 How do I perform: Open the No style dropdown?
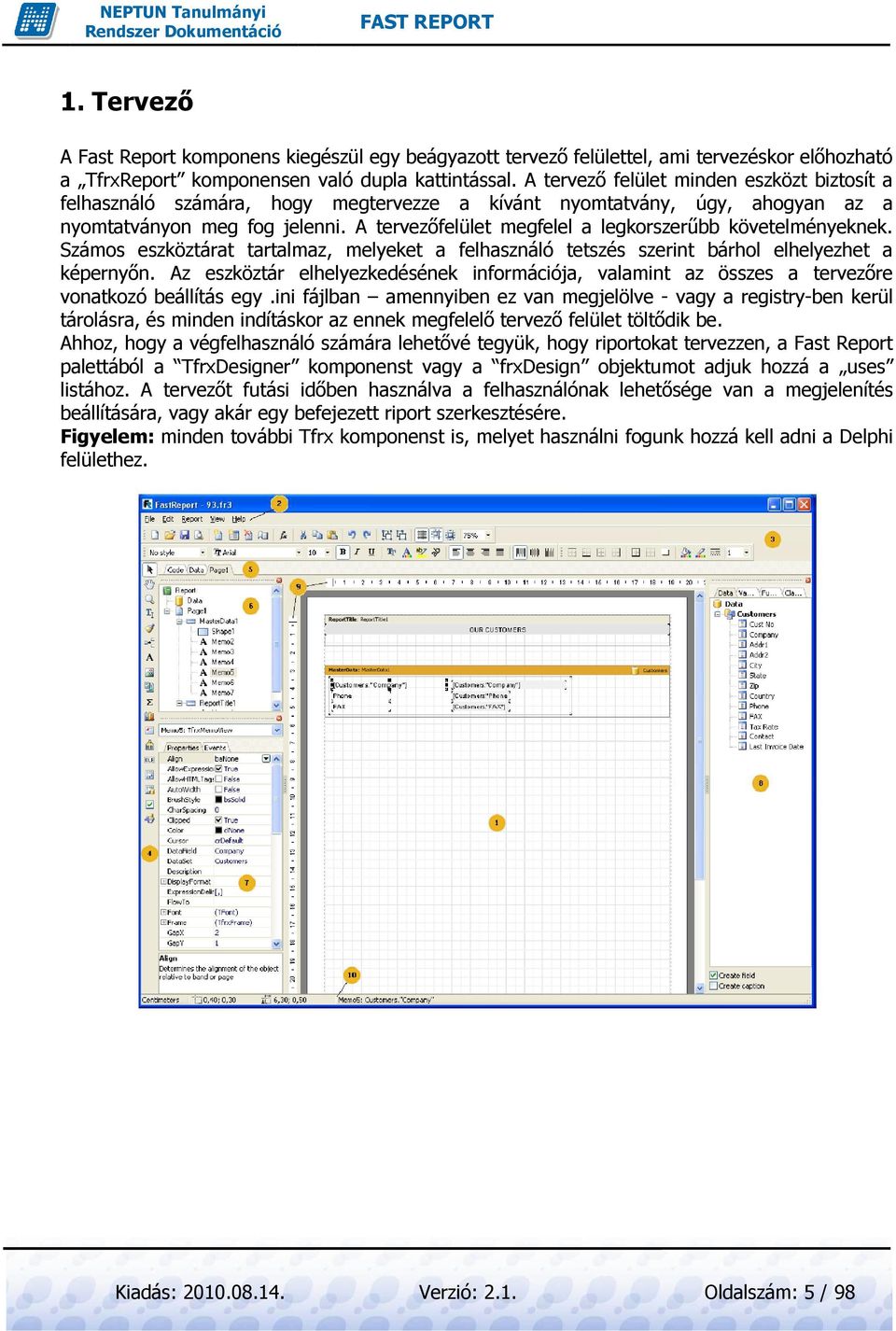[203, 553]
